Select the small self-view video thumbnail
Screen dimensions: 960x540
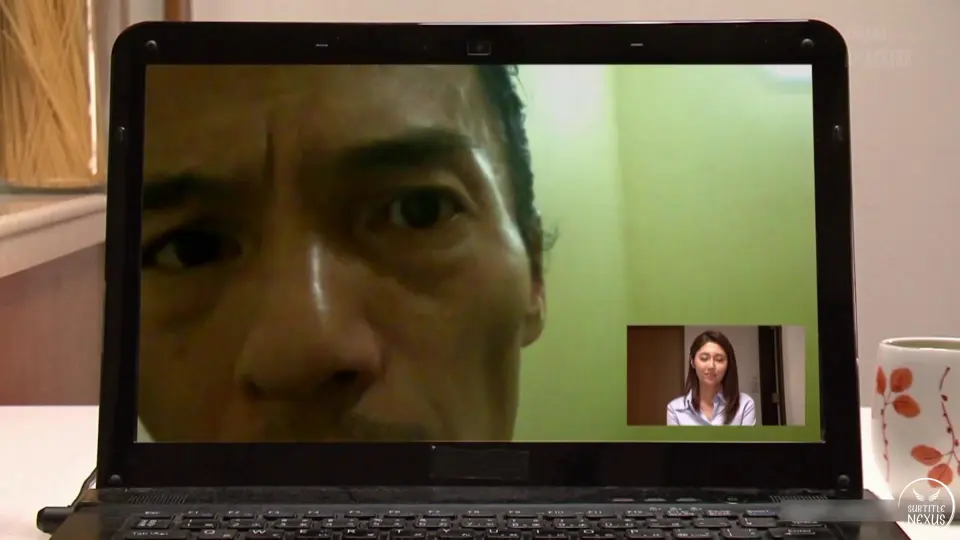tap(715, 375)
